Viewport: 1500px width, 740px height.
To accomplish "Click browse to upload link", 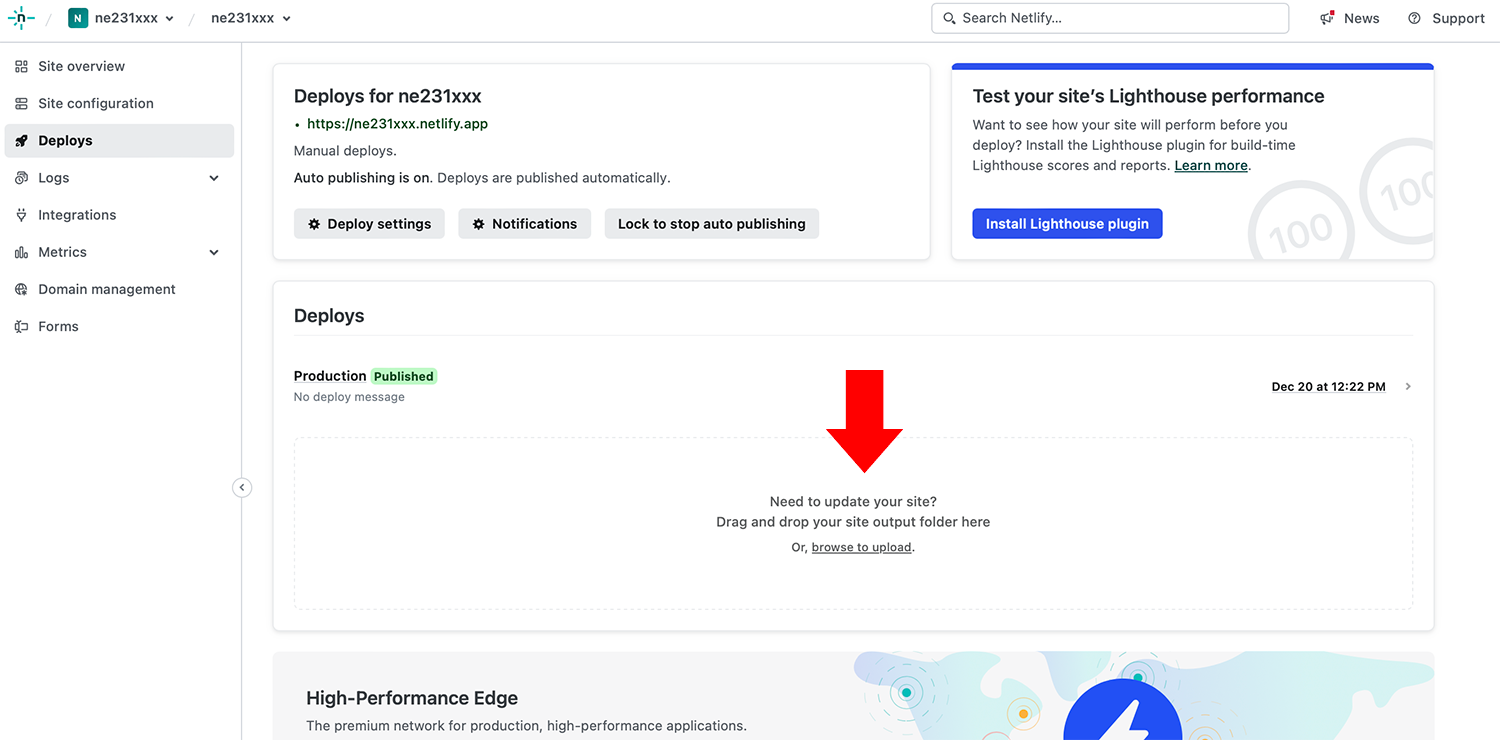I will pyautogui.click(x=862, y=548).
